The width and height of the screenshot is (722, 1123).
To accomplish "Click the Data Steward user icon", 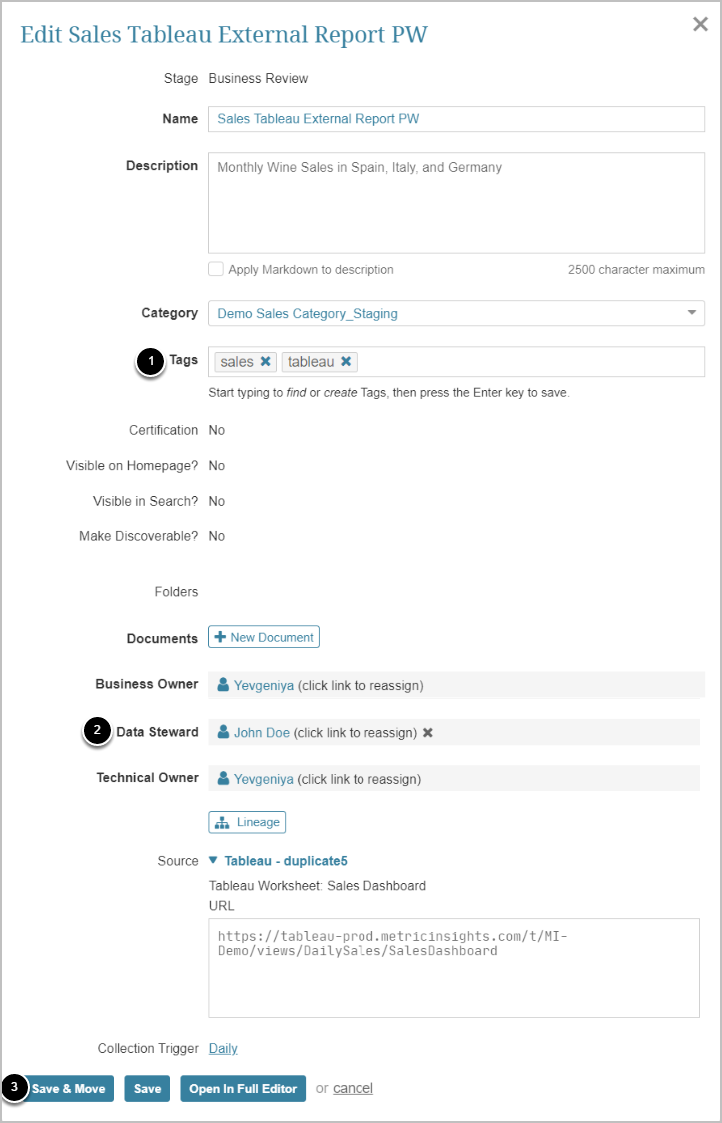I will click(224, 733).
